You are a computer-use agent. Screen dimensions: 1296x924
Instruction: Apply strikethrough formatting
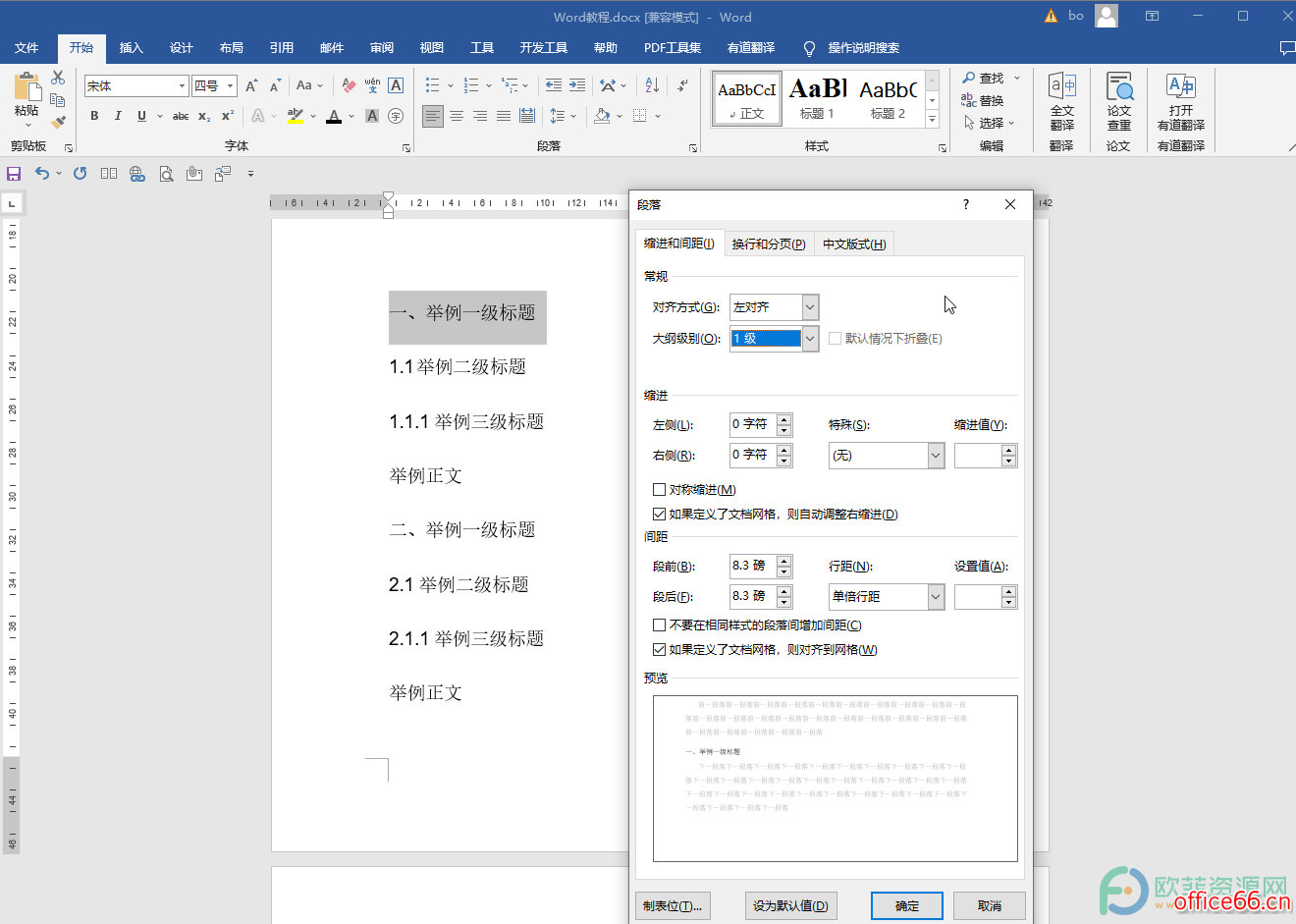pyautogui.click(x=181, y=116)
